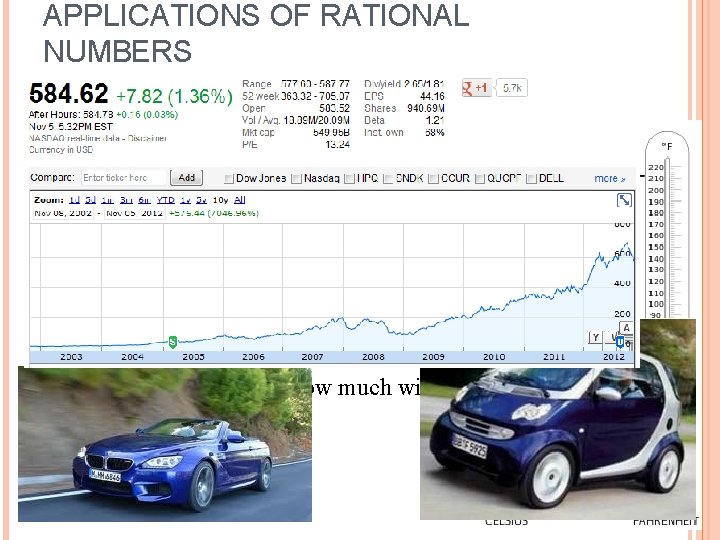This screenshot has width=720, height=540.
Task: Select 6m zoom range
Action: point(144,200)
